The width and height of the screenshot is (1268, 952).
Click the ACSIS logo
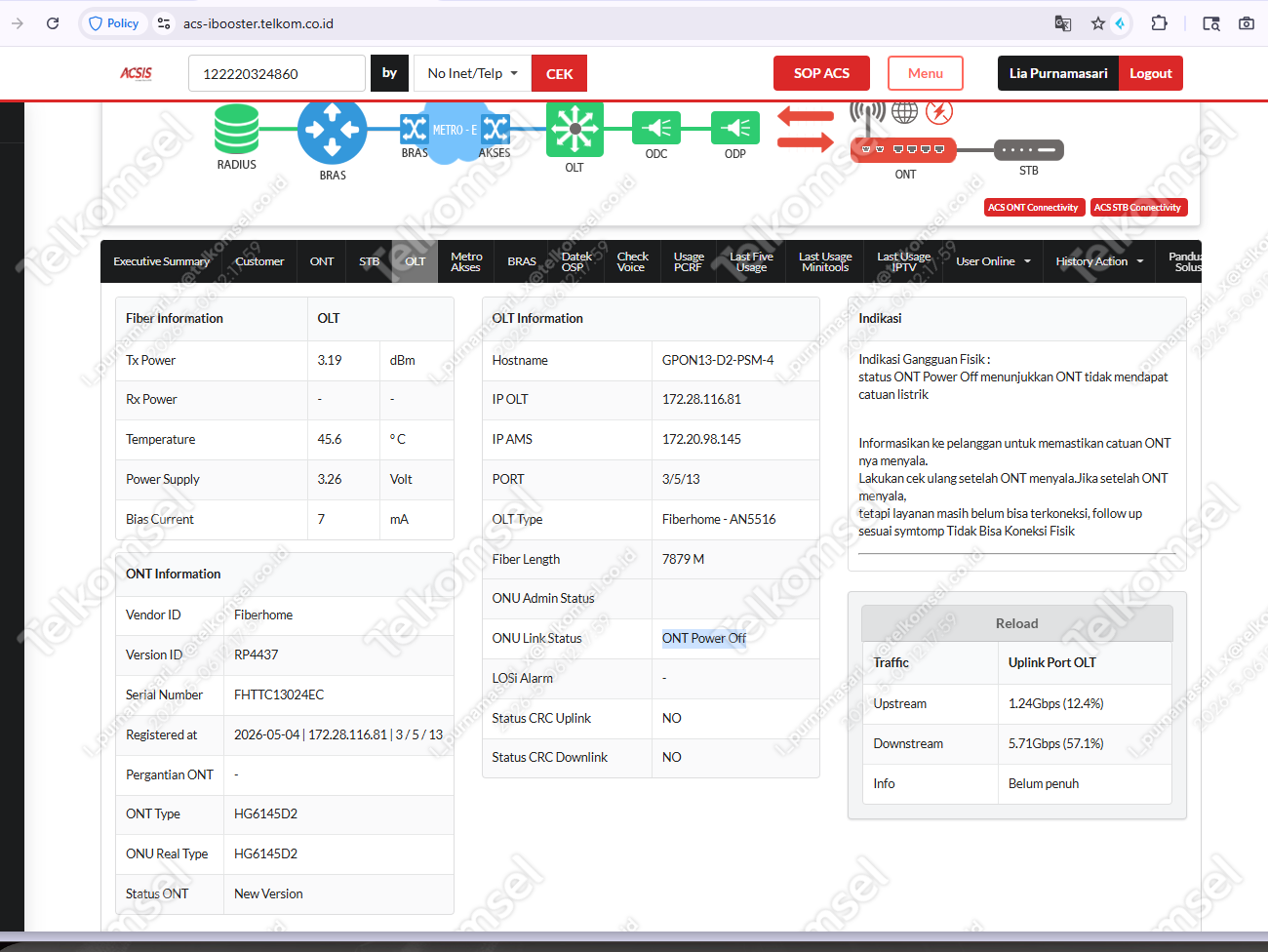tap(137, 73)
